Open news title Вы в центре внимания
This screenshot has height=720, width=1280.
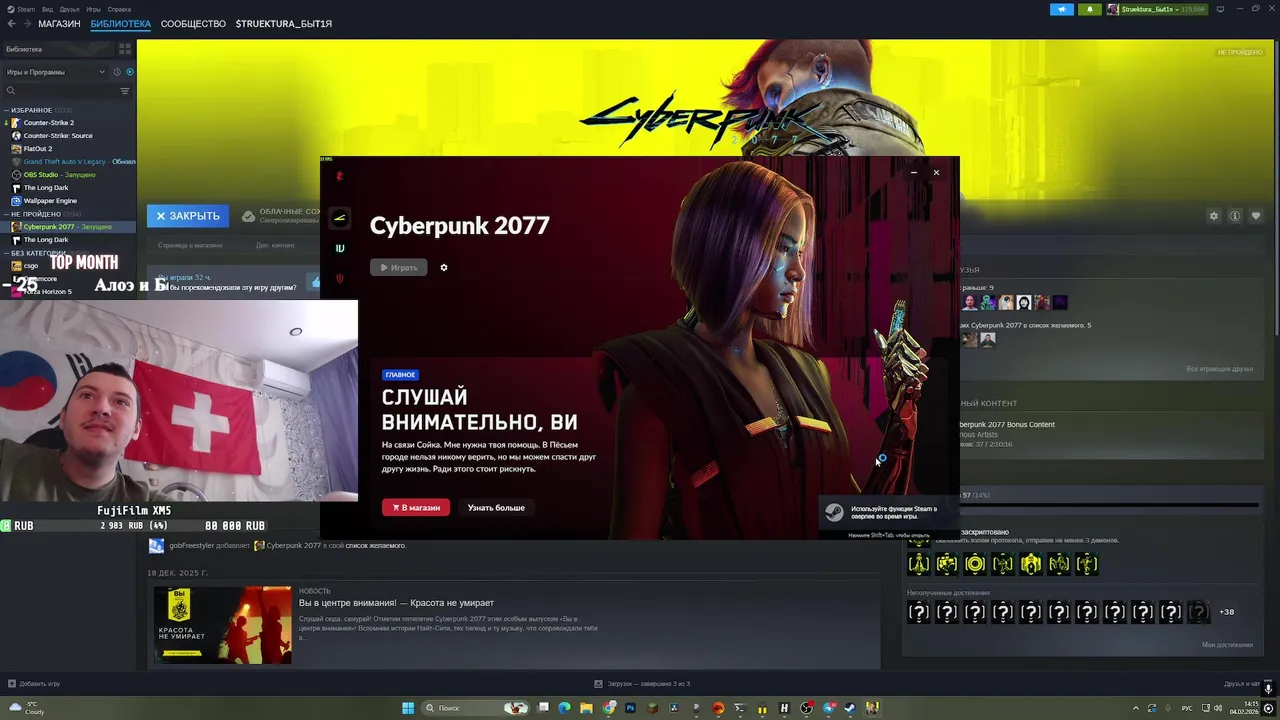click(397, 603)
